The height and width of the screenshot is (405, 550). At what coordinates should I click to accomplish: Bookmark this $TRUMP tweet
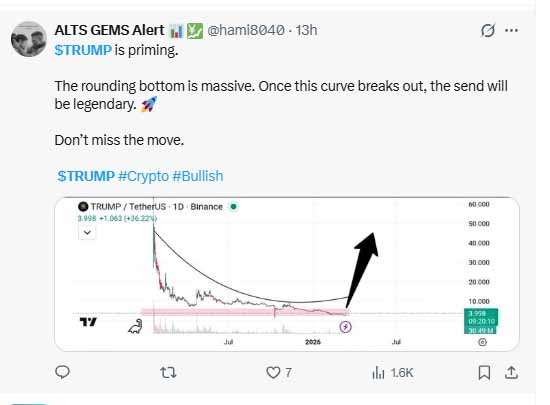(x=484, y=372)
